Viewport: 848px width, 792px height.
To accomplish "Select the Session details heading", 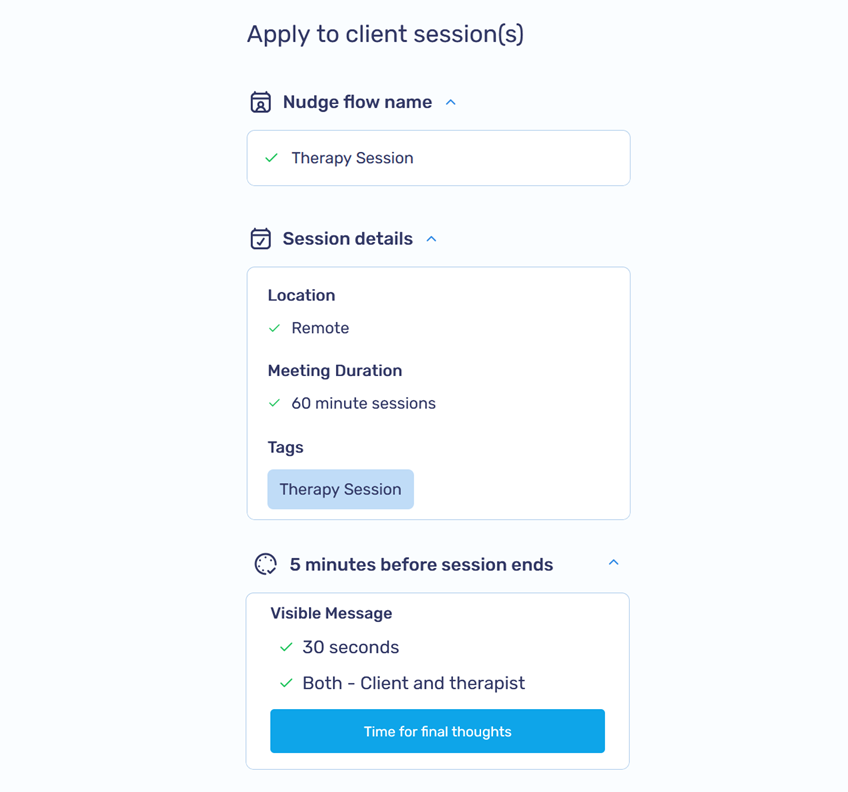I will [x=349, y=238].
